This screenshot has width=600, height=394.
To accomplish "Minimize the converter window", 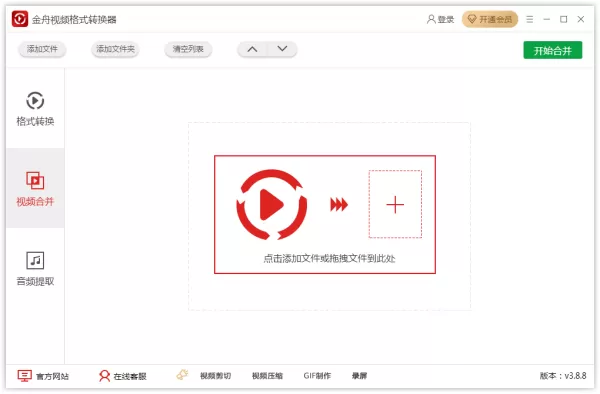I will [x=546, y=19].
